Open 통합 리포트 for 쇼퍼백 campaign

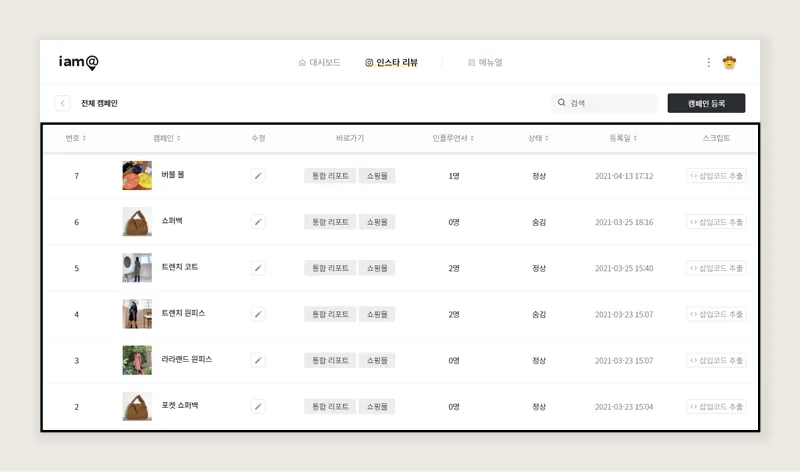330,222
